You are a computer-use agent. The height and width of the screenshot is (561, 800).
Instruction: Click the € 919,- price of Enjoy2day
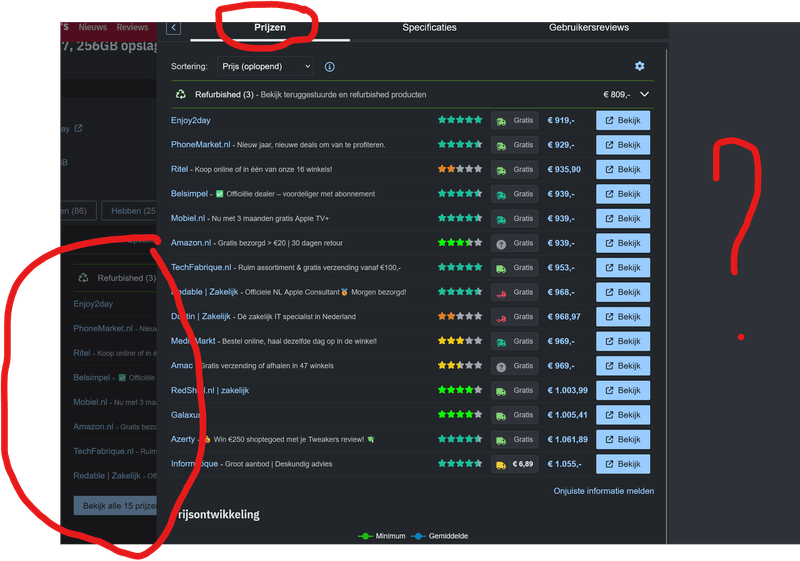tap(561, 120)
